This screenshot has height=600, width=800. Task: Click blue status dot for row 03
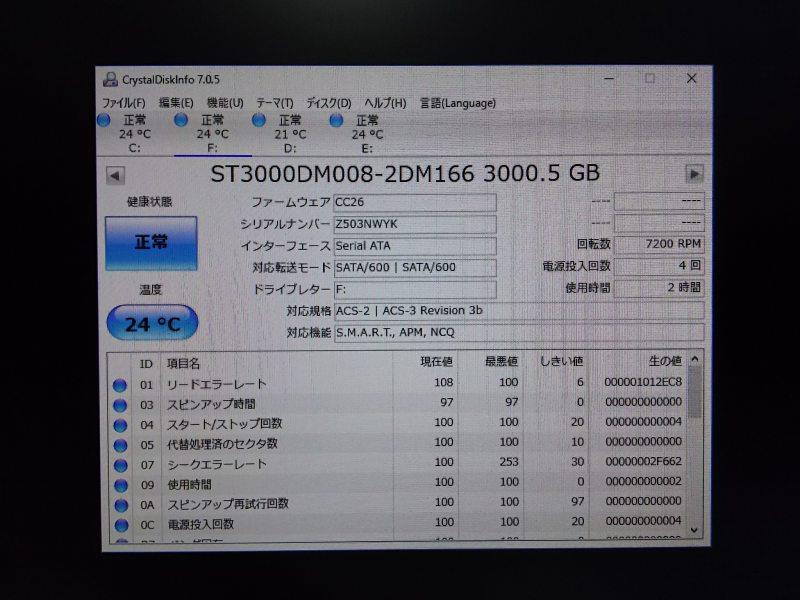tap(120, 405)
